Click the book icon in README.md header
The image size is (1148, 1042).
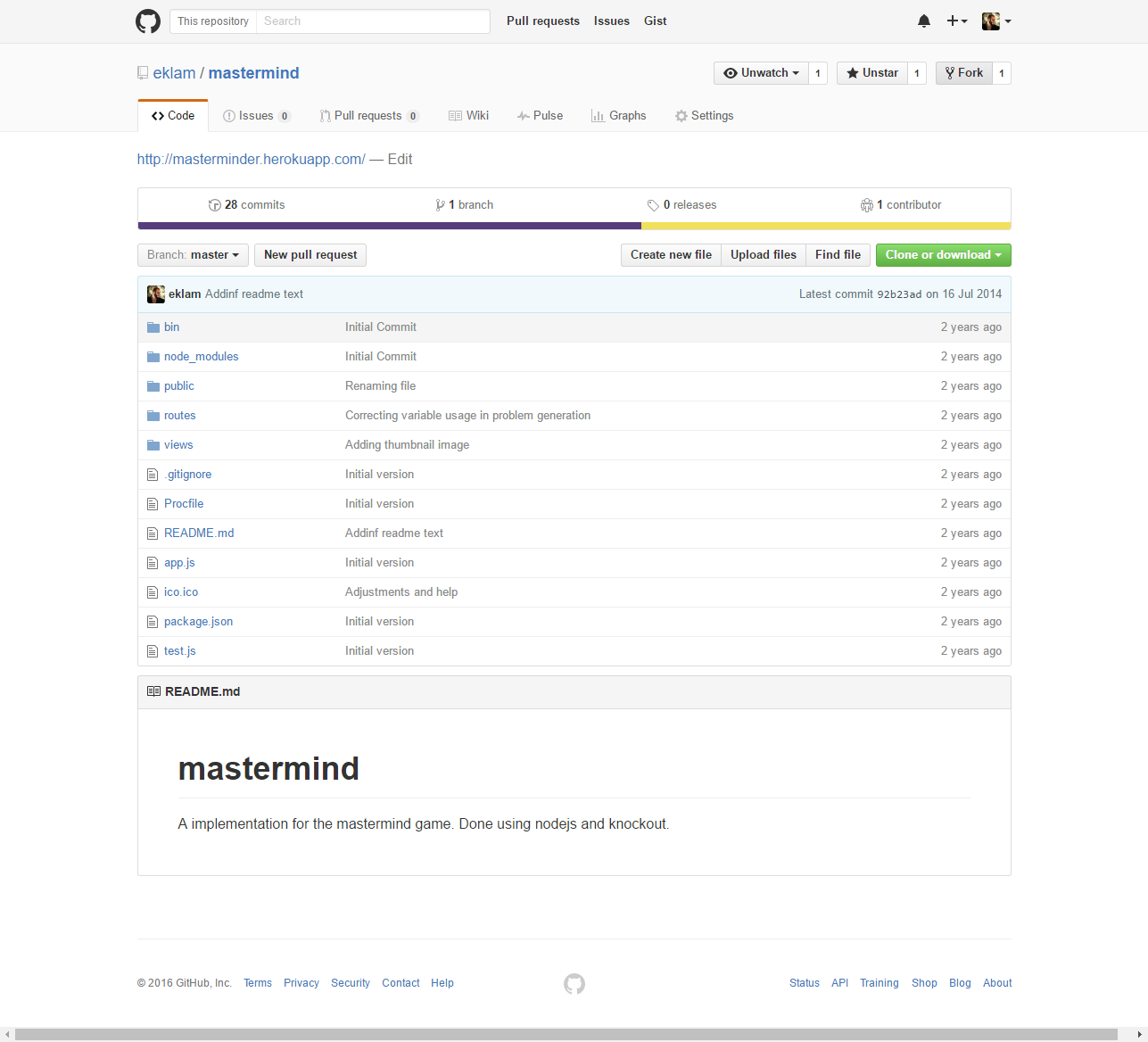click(153, 691)
